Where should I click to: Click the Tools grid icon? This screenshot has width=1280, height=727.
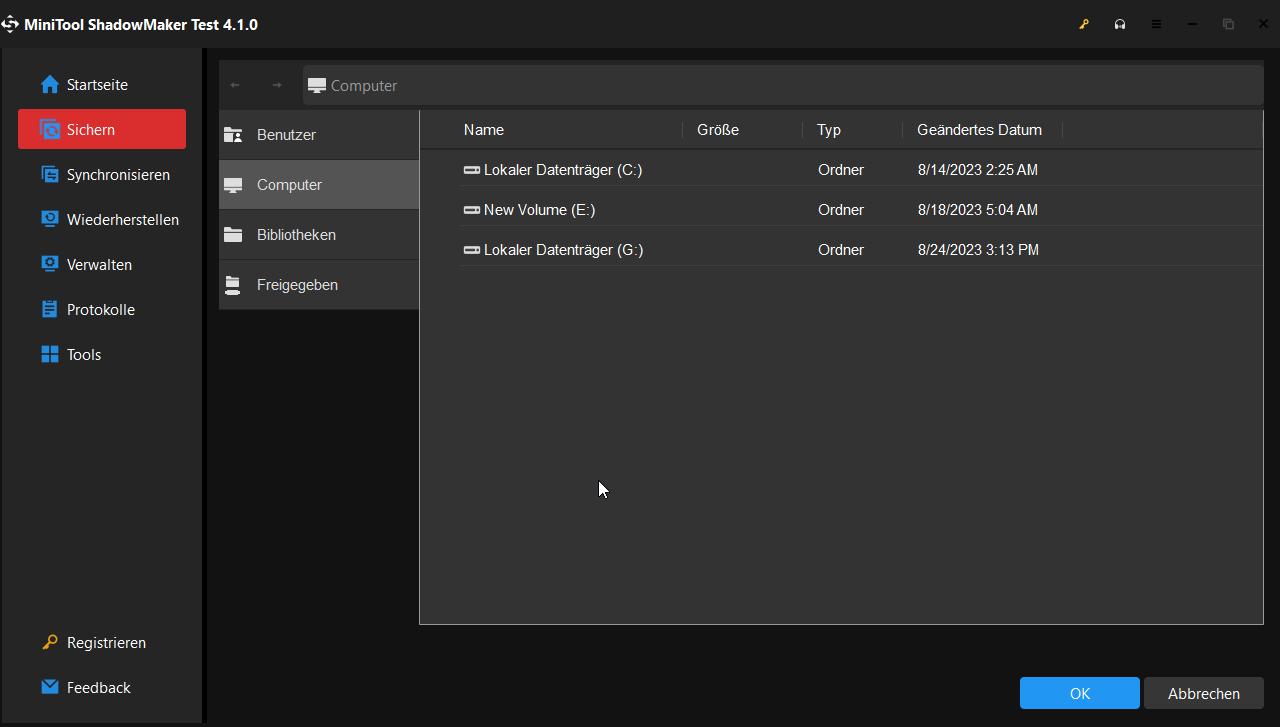tap(50, 355)
